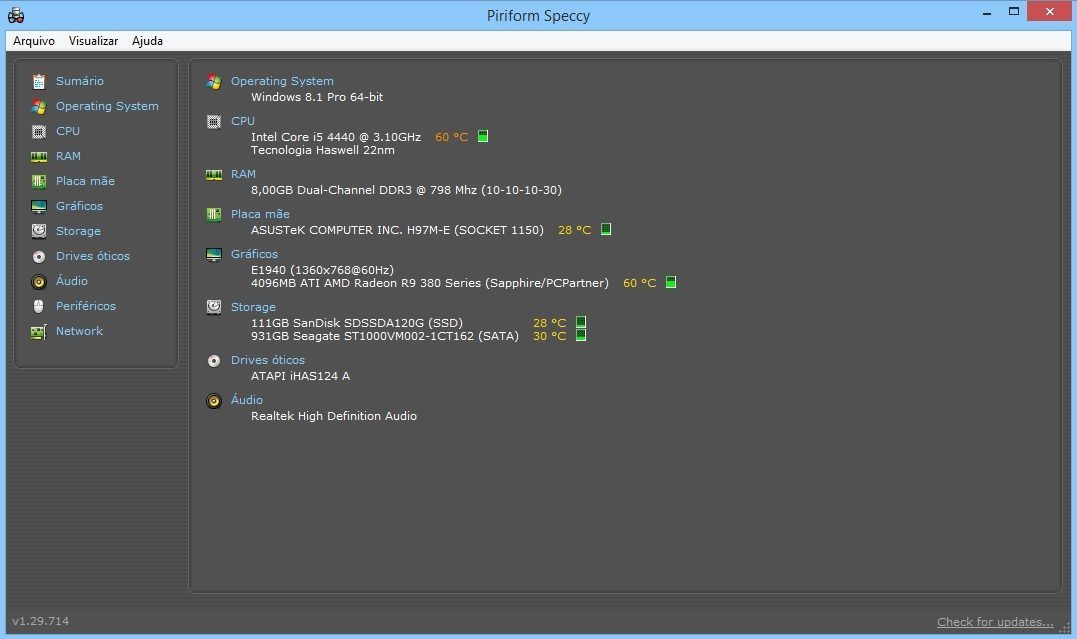
Task: Close the Speccy window
Action: pyautogui.click(x=1050, y=11)
